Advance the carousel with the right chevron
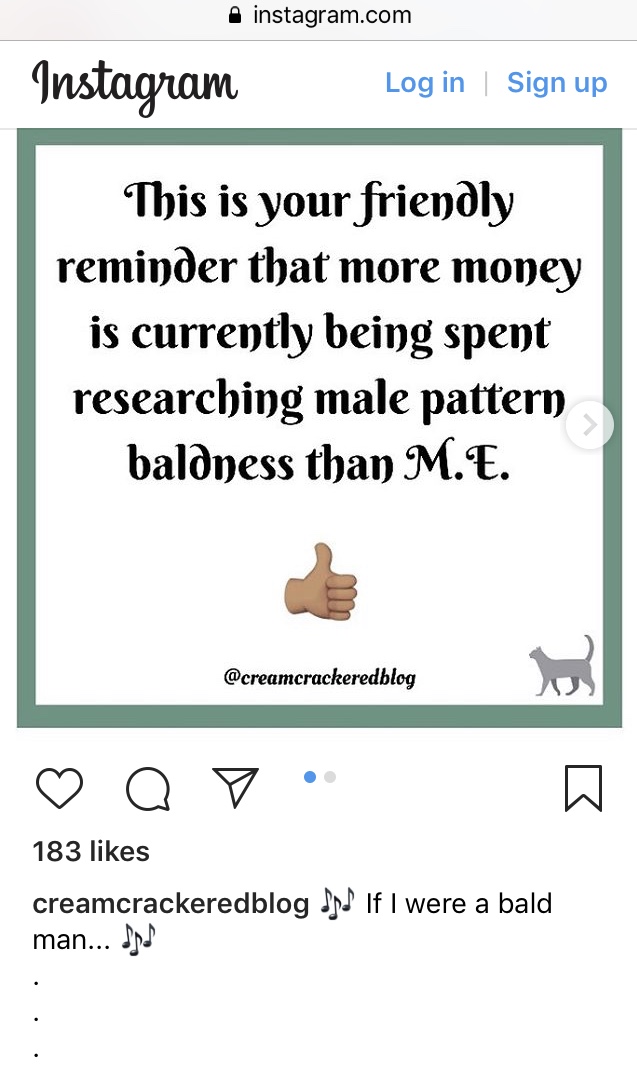The image size is (637, 1079). pyautogui.click(x=590, y=425)
